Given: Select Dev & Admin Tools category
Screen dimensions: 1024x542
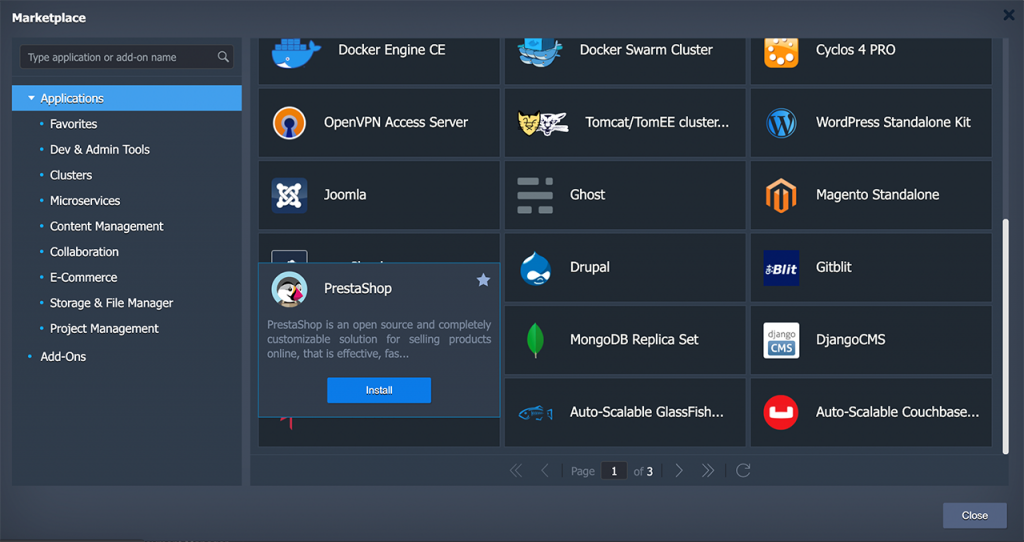Looking at the screenshot, I should tap(100, 150).
